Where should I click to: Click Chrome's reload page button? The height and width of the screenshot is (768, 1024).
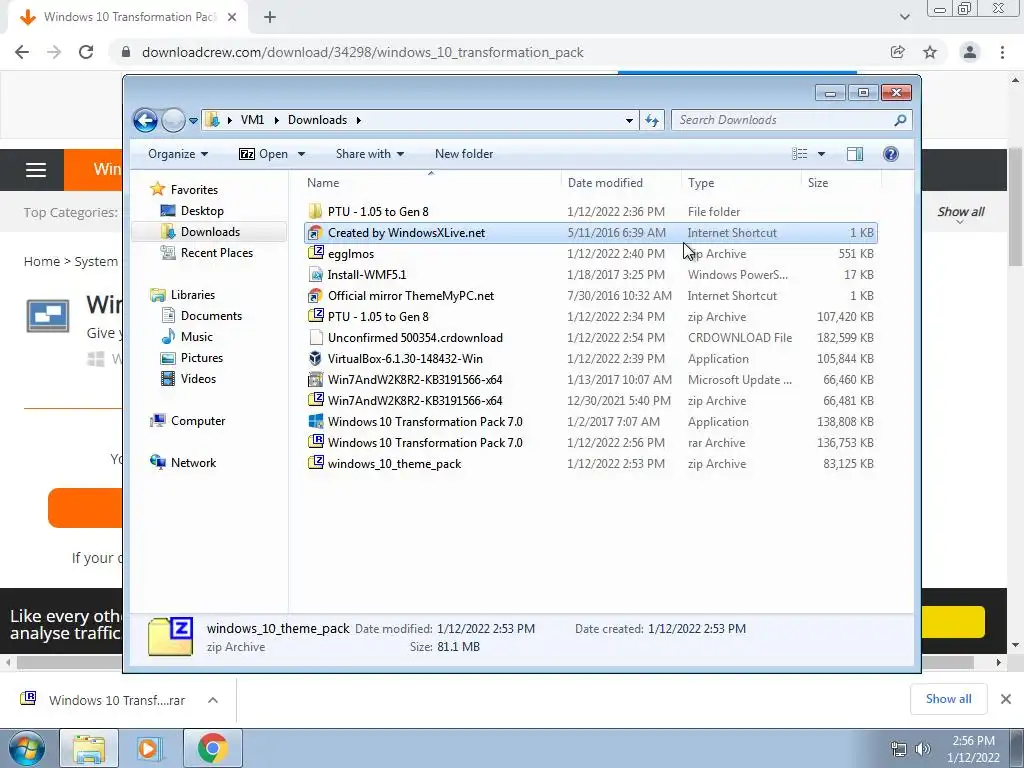coord(86,52)
